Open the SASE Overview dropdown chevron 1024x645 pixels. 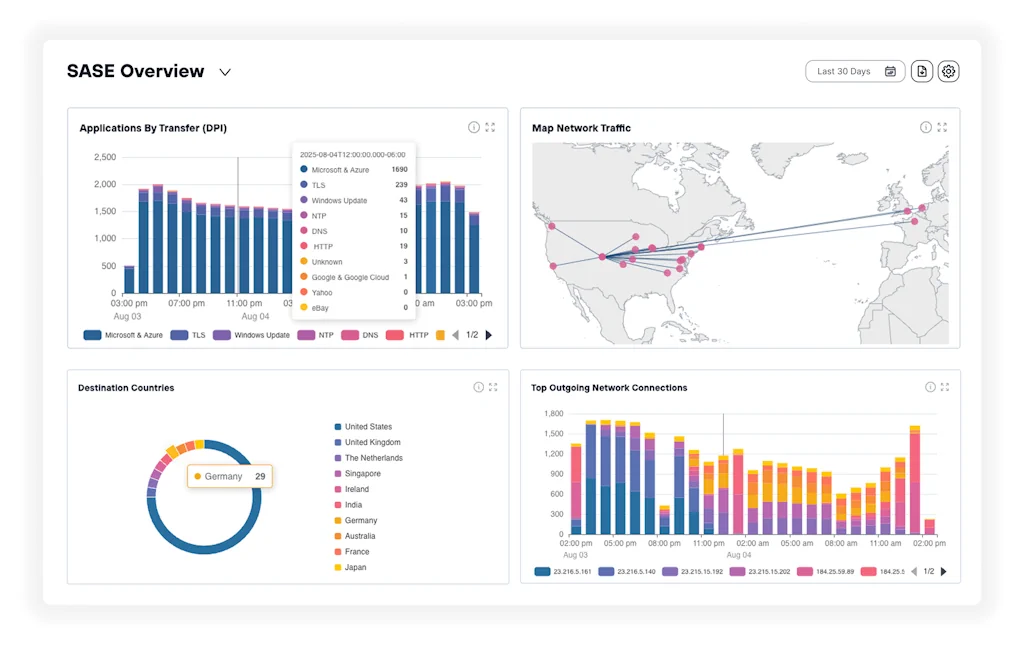pos(225,72)
